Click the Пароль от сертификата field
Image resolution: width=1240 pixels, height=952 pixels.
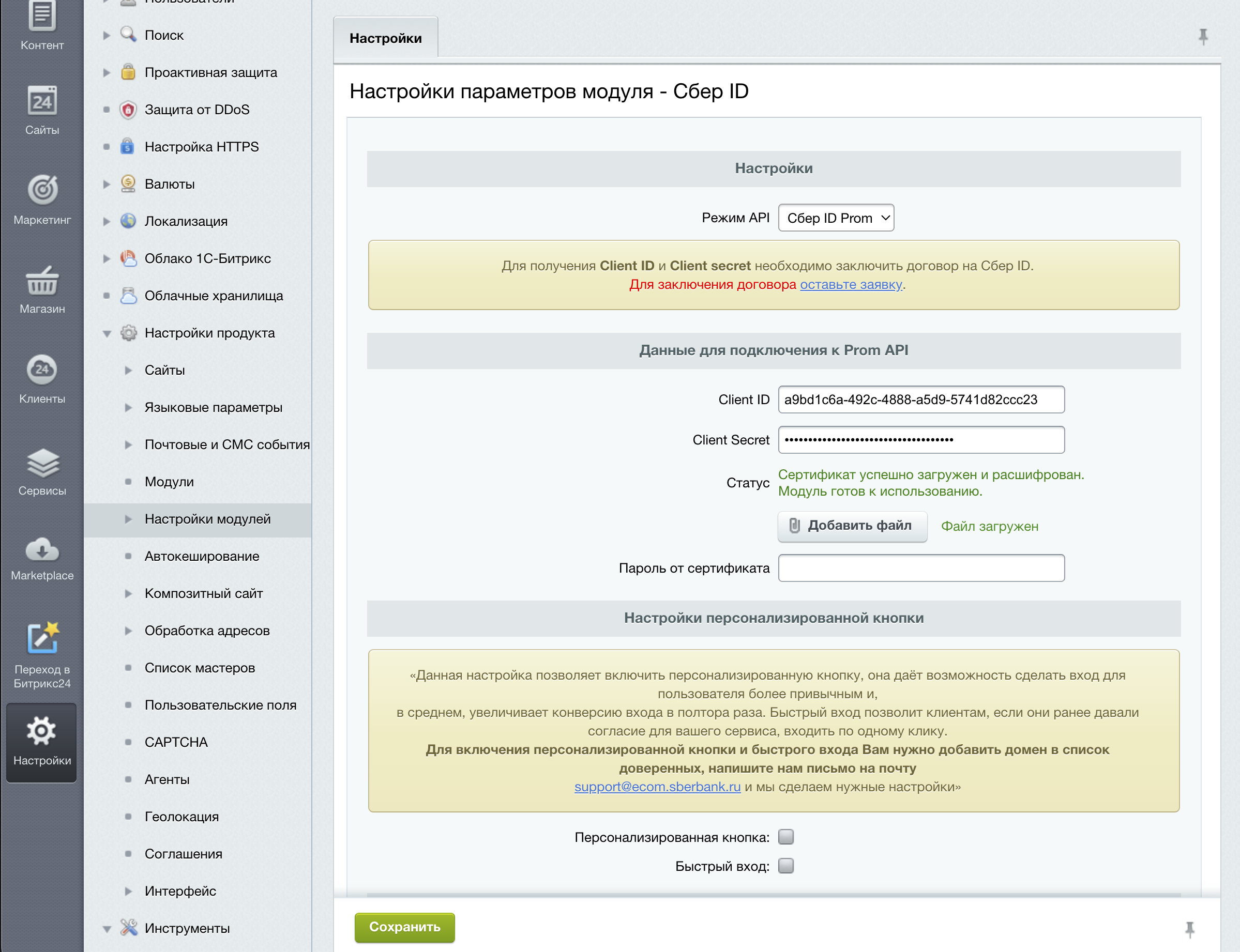pos(921,568)
